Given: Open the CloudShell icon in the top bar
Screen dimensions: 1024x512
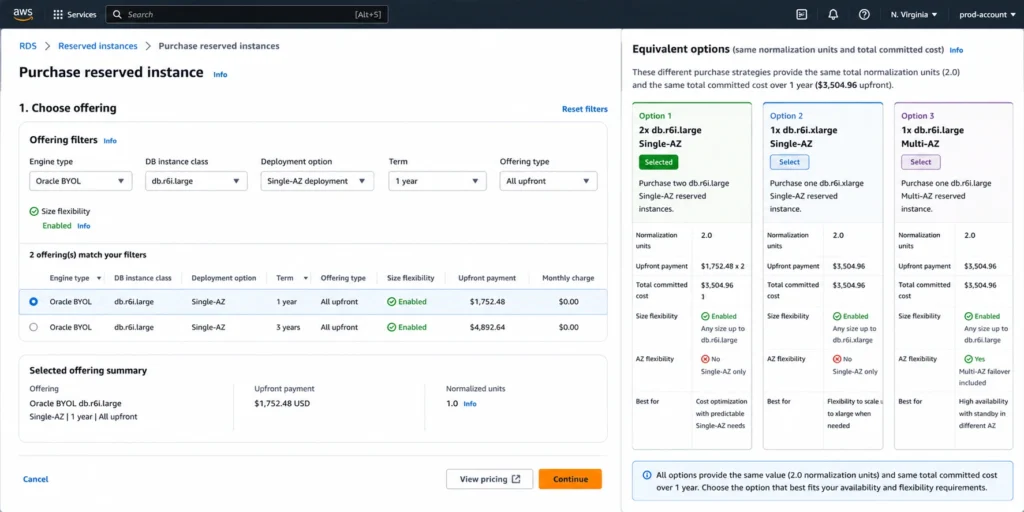Looking at the screenshot, I should 802,14.
